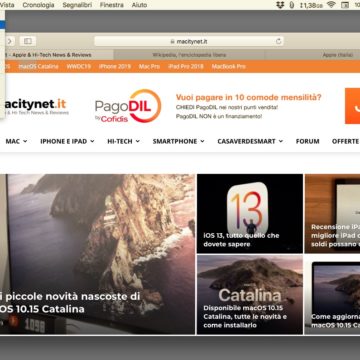
Task: Open the display mirroring menu bar icon
Action: click(x=345, y=5)
